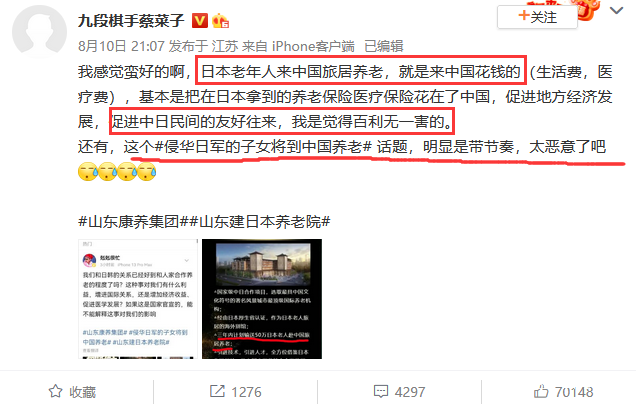Expand the post options chevron
Viewport: 636px width, 404px height.
click(617, 11)
